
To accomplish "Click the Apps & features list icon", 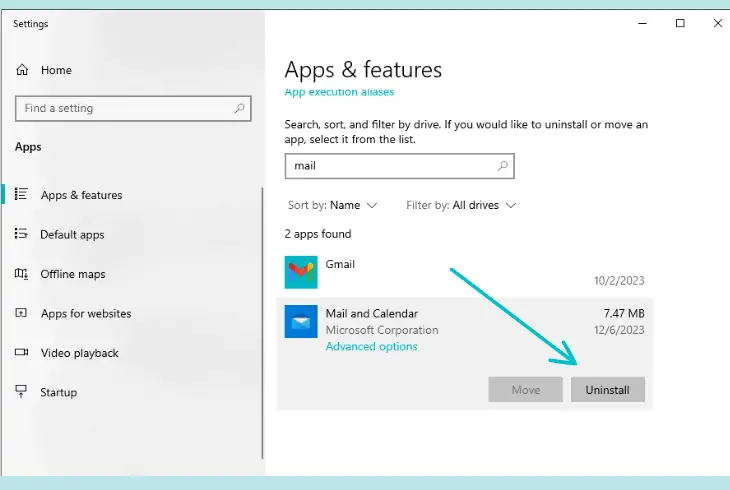I will point(21,194).
